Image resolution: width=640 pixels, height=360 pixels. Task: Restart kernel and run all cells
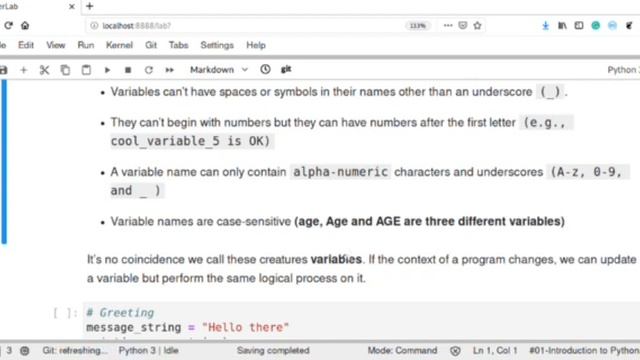pyautogui.click(x=169, y=70)
